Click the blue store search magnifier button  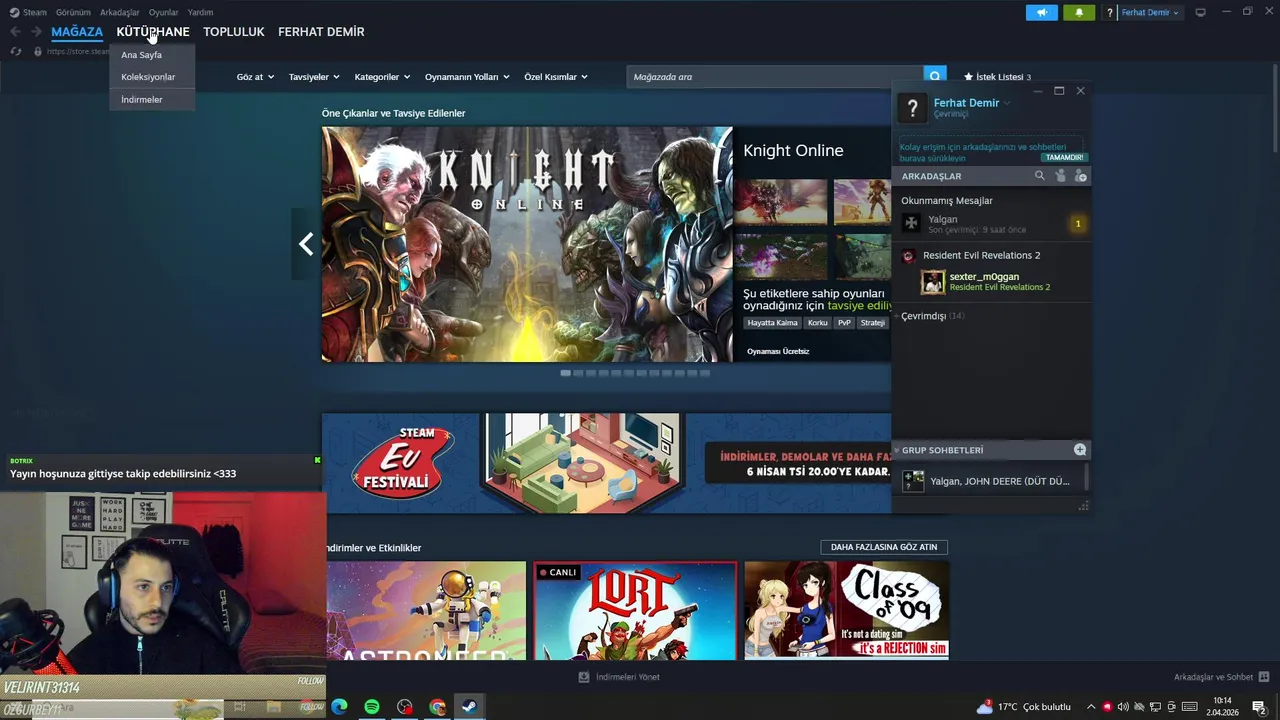[935, 76]
